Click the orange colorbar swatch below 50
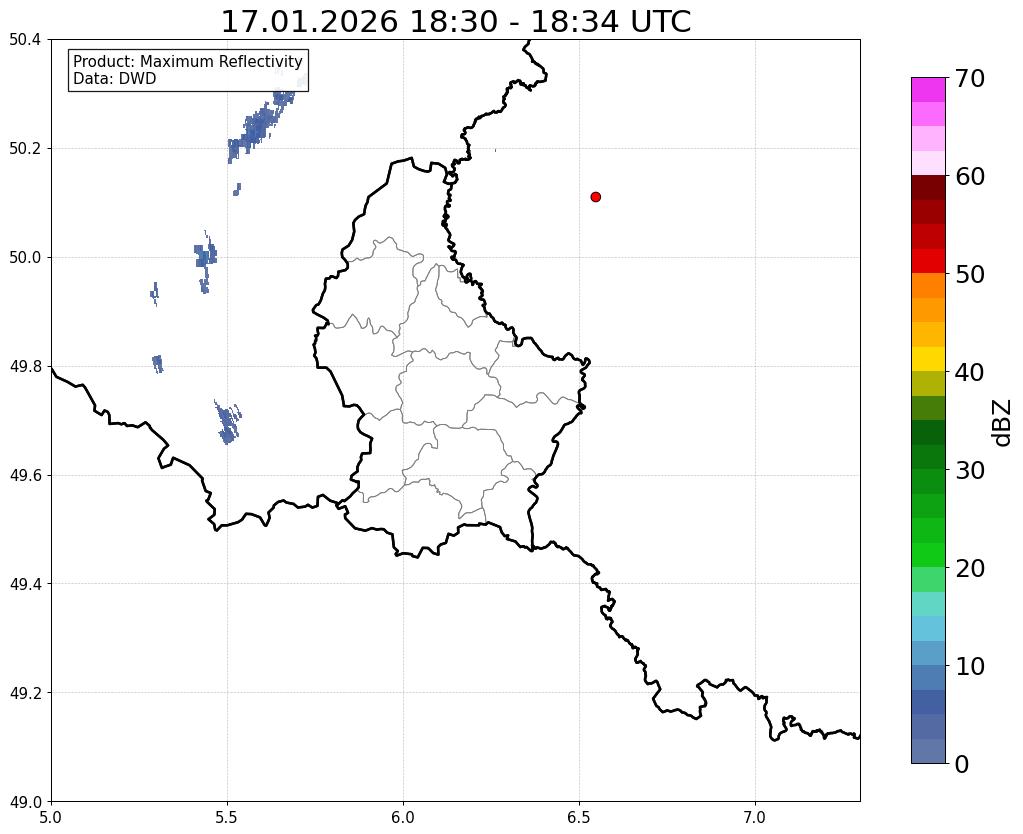The width and height of the screenshot is (1023, 834). coord(928,286)
